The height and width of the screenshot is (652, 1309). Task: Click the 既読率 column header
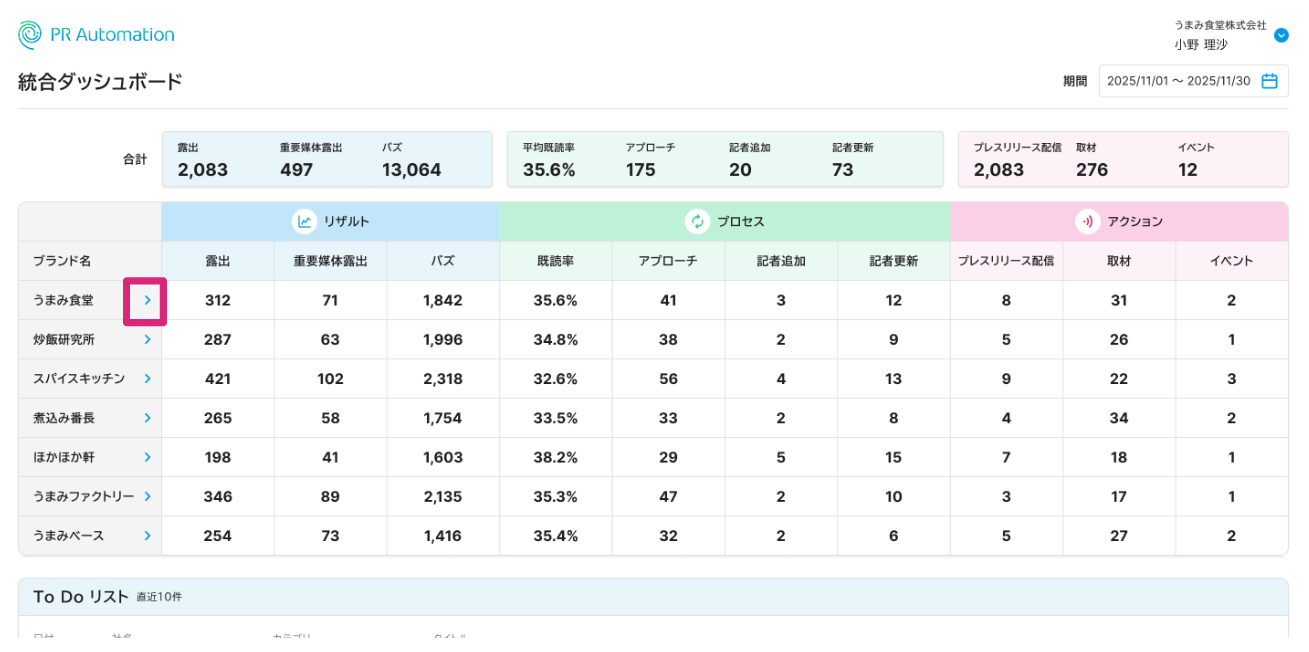pos(555,261)
